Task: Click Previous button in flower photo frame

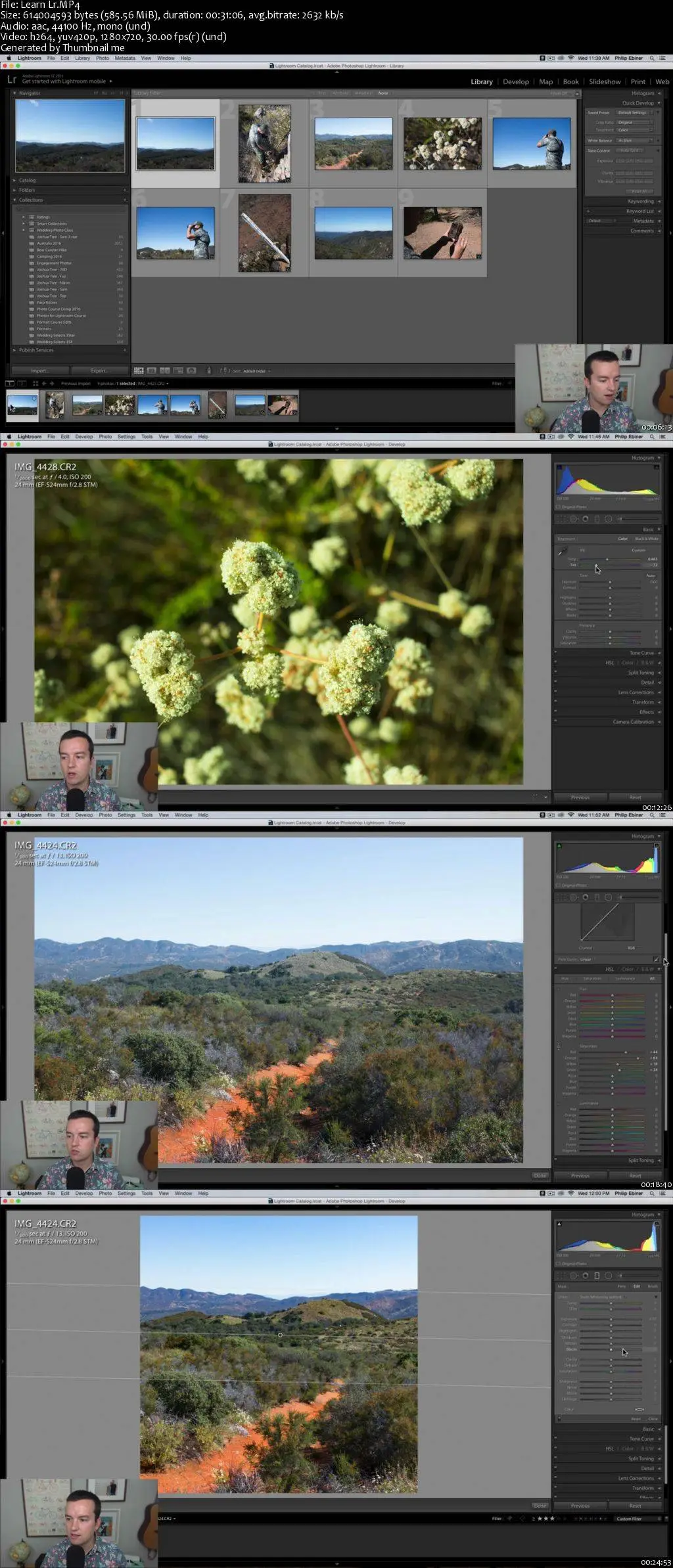Action: click(580, 797)
